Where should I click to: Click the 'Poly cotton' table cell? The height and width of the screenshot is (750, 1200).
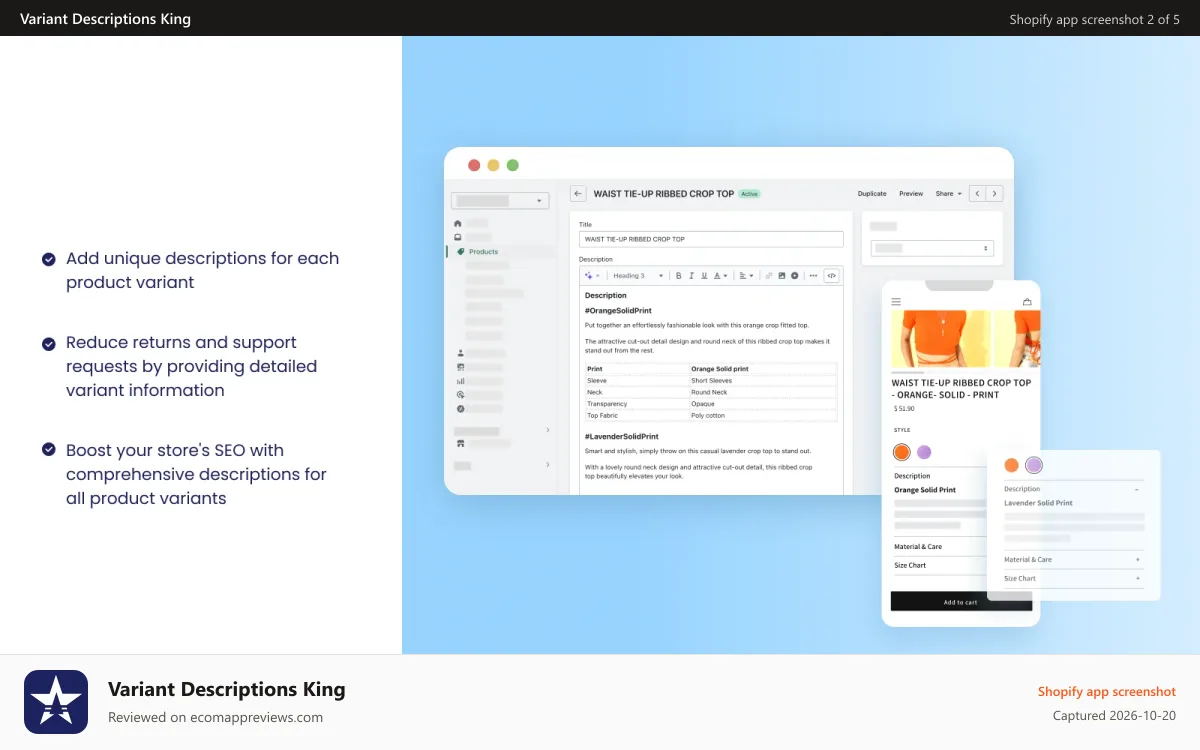[708, 415]
